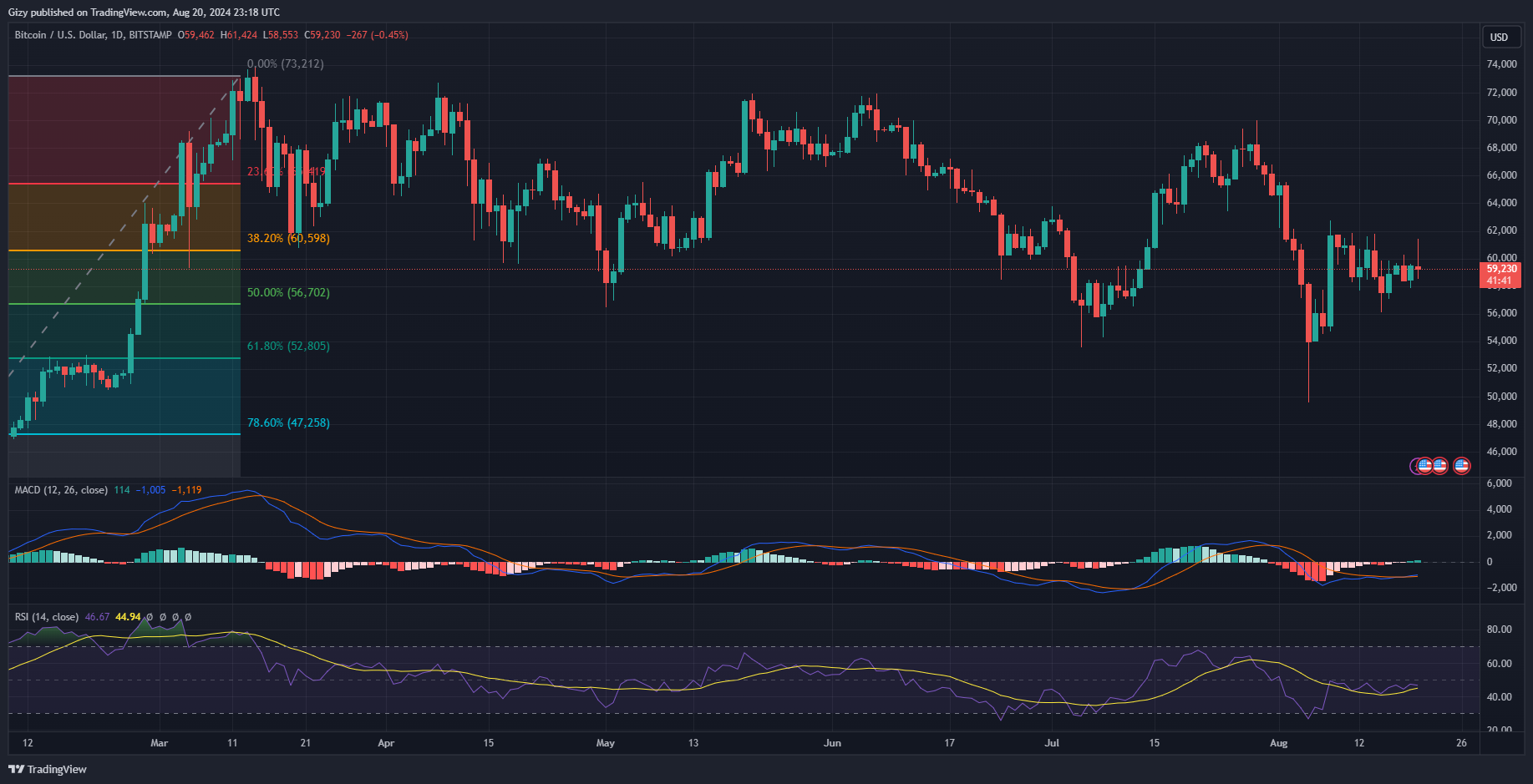
Task: Click the RSI (14, close) indicator legend
Action: tap(47, 617)
